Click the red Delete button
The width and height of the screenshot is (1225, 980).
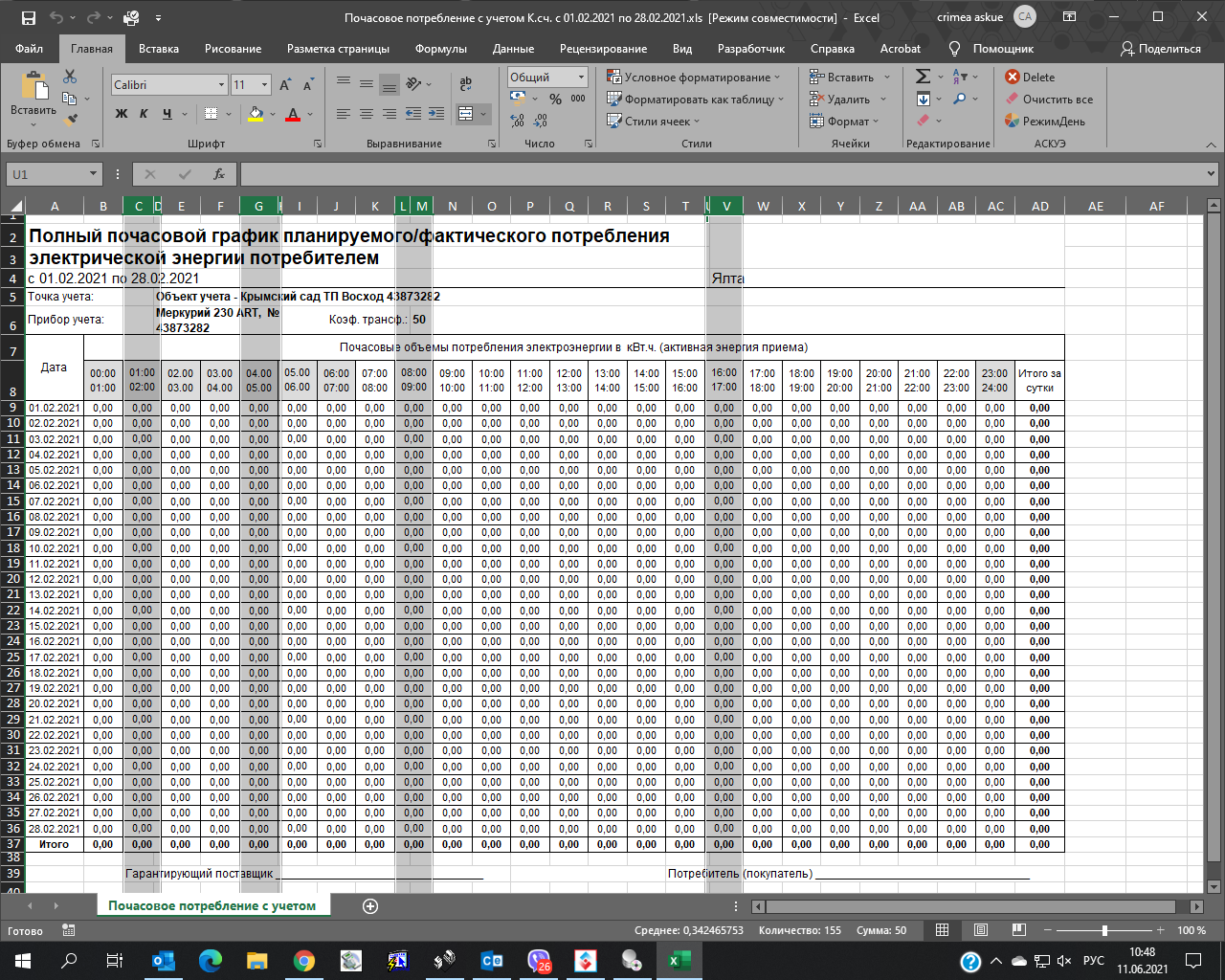[1030, 78]
